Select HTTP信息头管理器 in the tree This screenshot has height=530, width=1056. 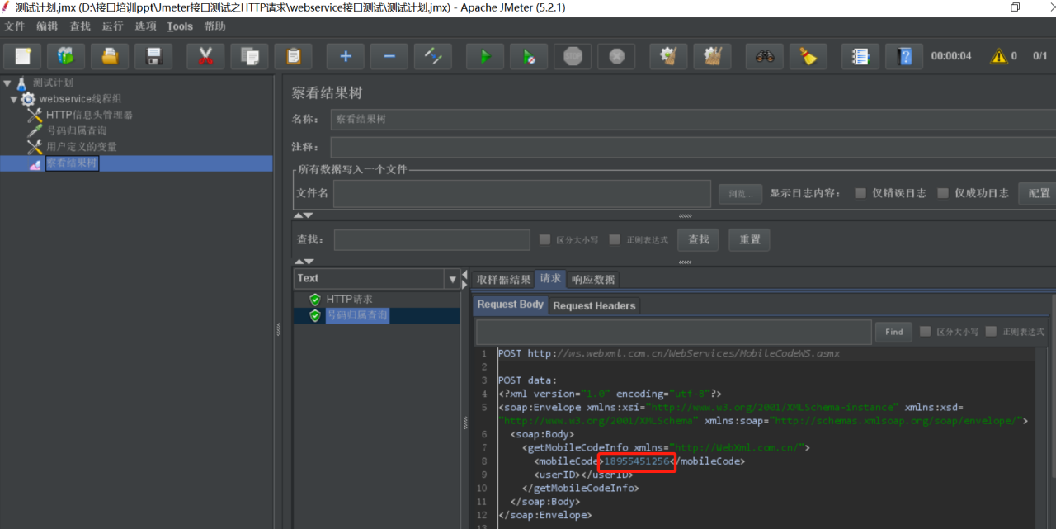[89, 115]
